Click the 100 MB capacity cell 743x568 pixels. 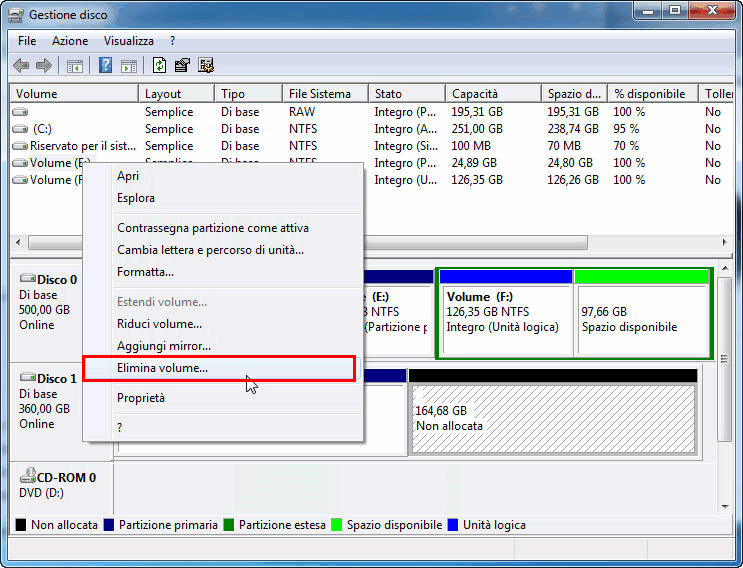click(471, 146)
